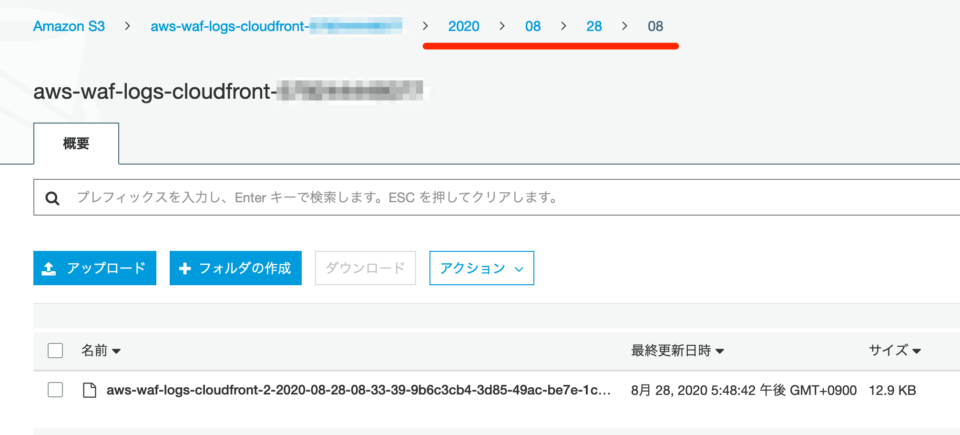This screenshot has height=435, width=960.
Task: Click the plus icon on フォルダの作成
Action: tap(185, 268)
